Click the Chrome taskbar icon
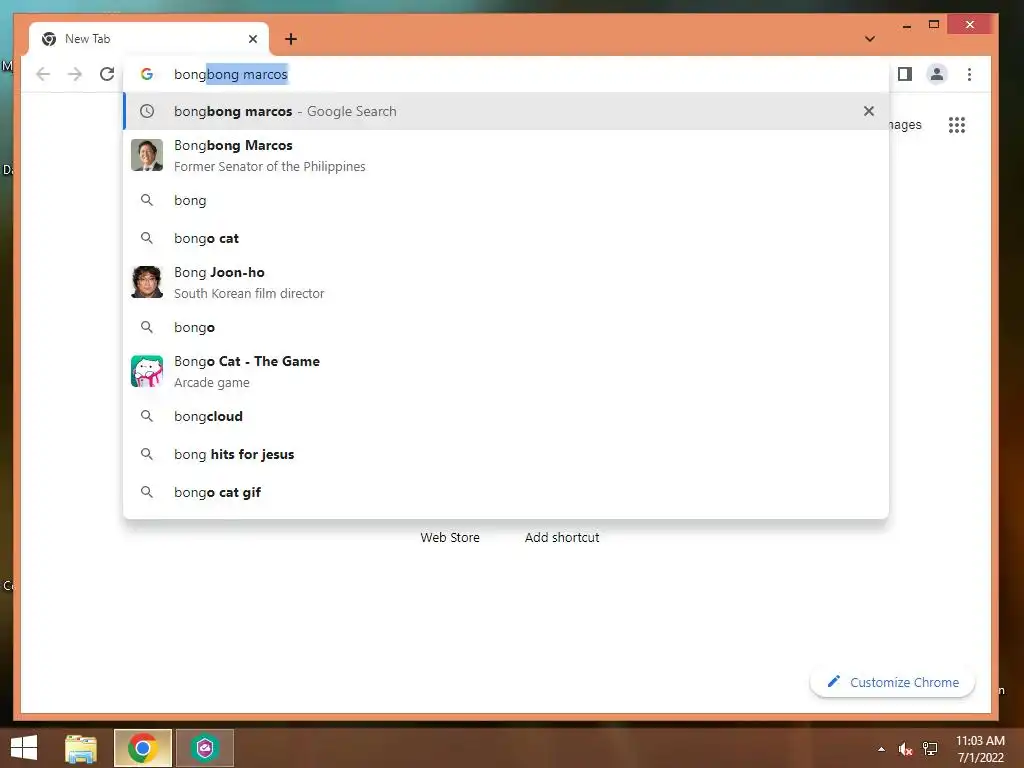This screenshot has height=768, width=1024. (142, 748)
